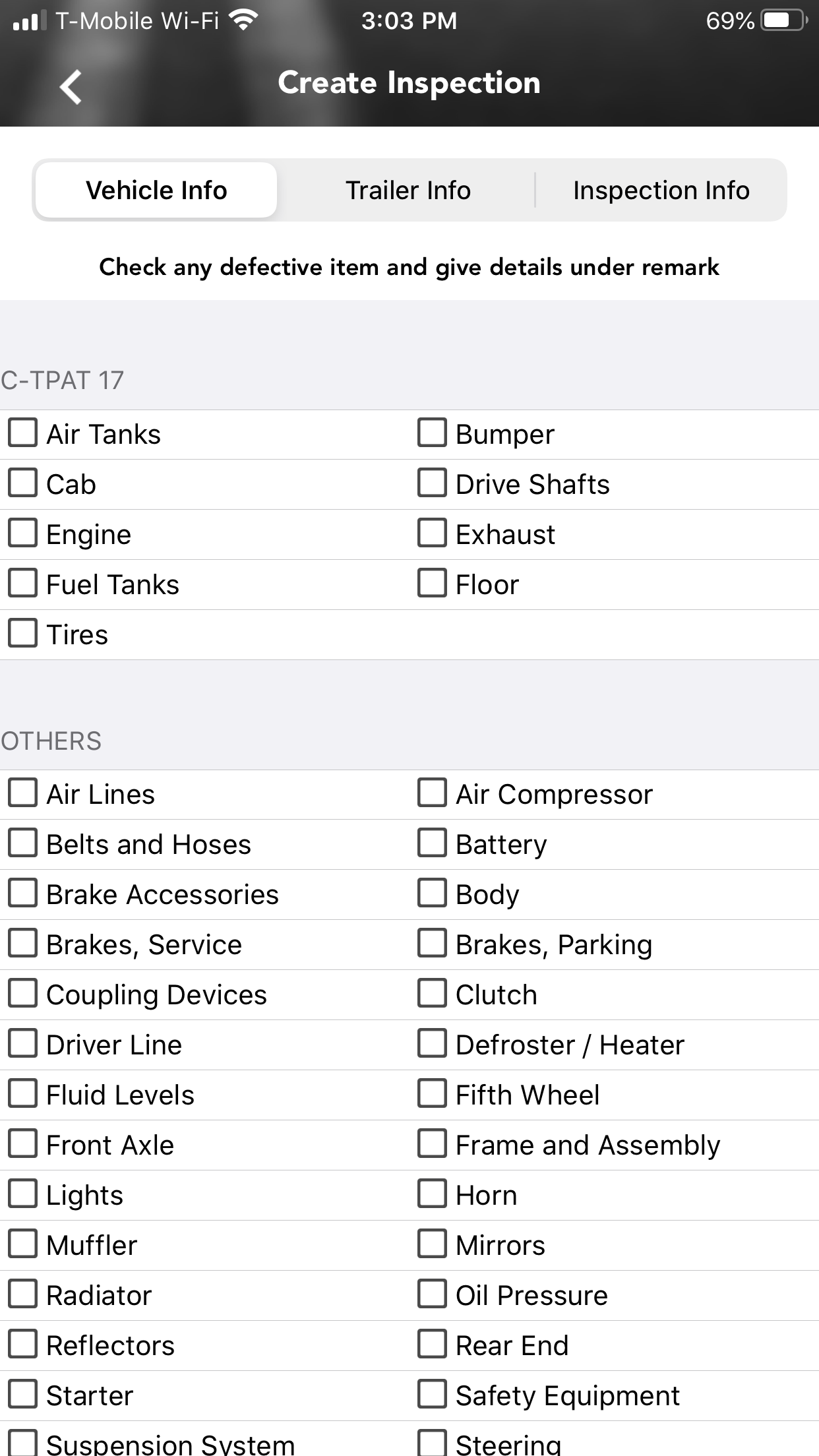Tick the Drive Shafts checkbox

433,483
